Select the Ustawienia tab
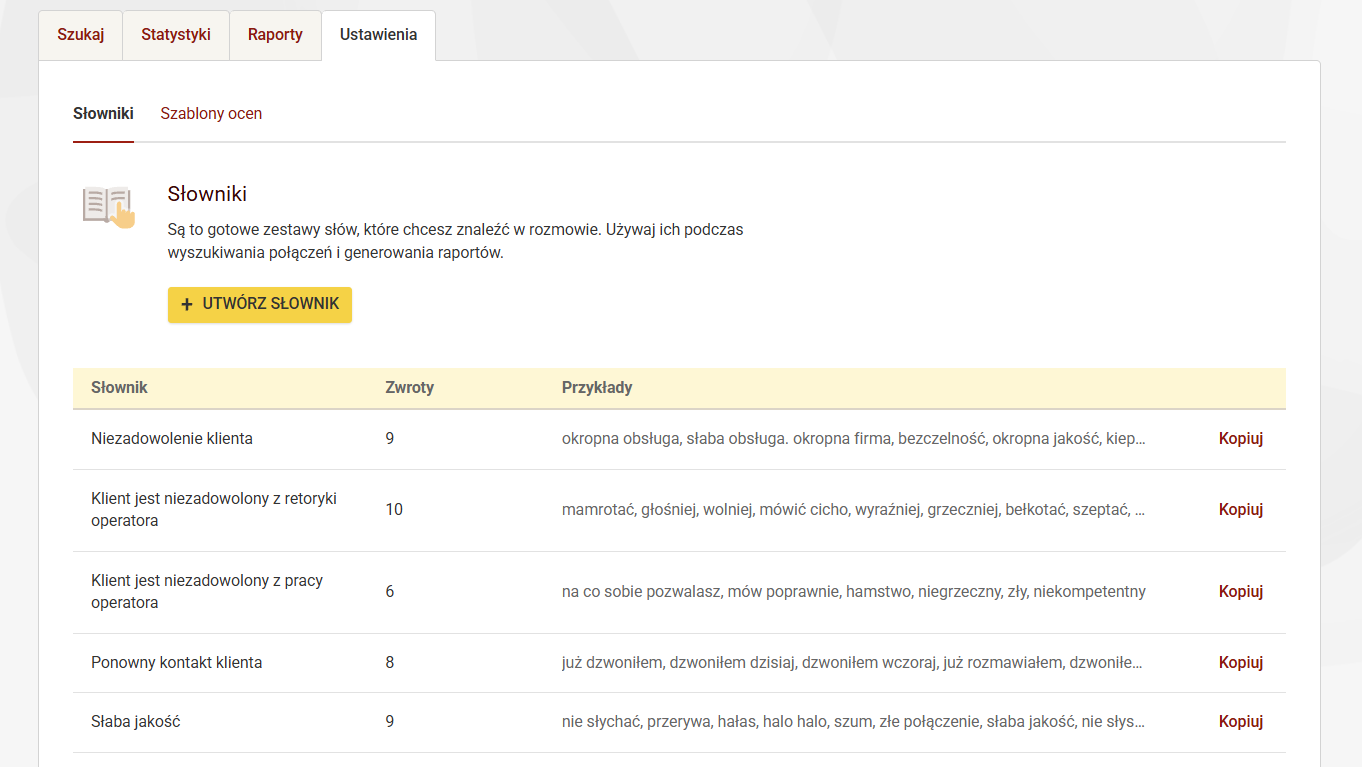1362x767 pixels. pyautogui.click(x=379, y=35)
